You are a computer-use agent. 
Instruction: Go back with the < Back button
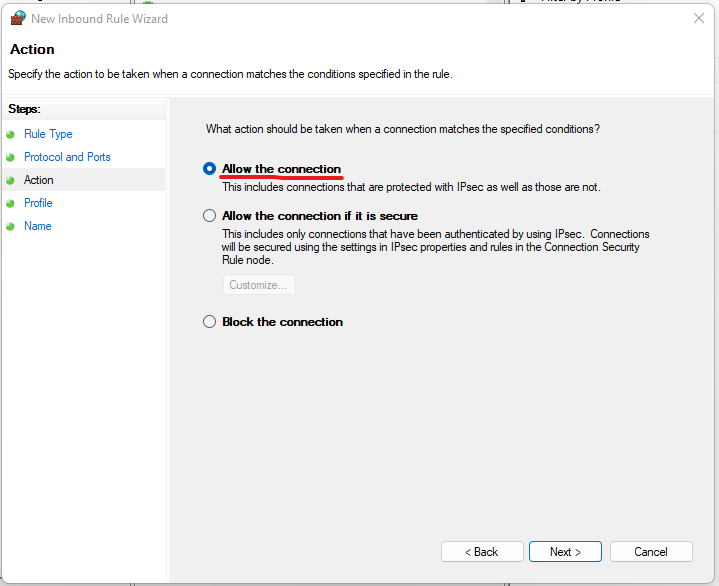(x=482, y=552)
